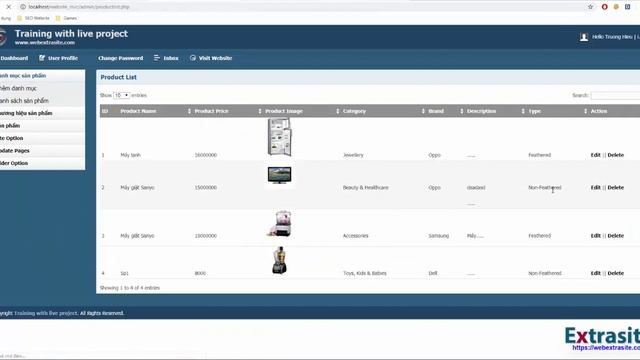
Task: Open the Opera extension icon
Action: (x=604, y=7)
